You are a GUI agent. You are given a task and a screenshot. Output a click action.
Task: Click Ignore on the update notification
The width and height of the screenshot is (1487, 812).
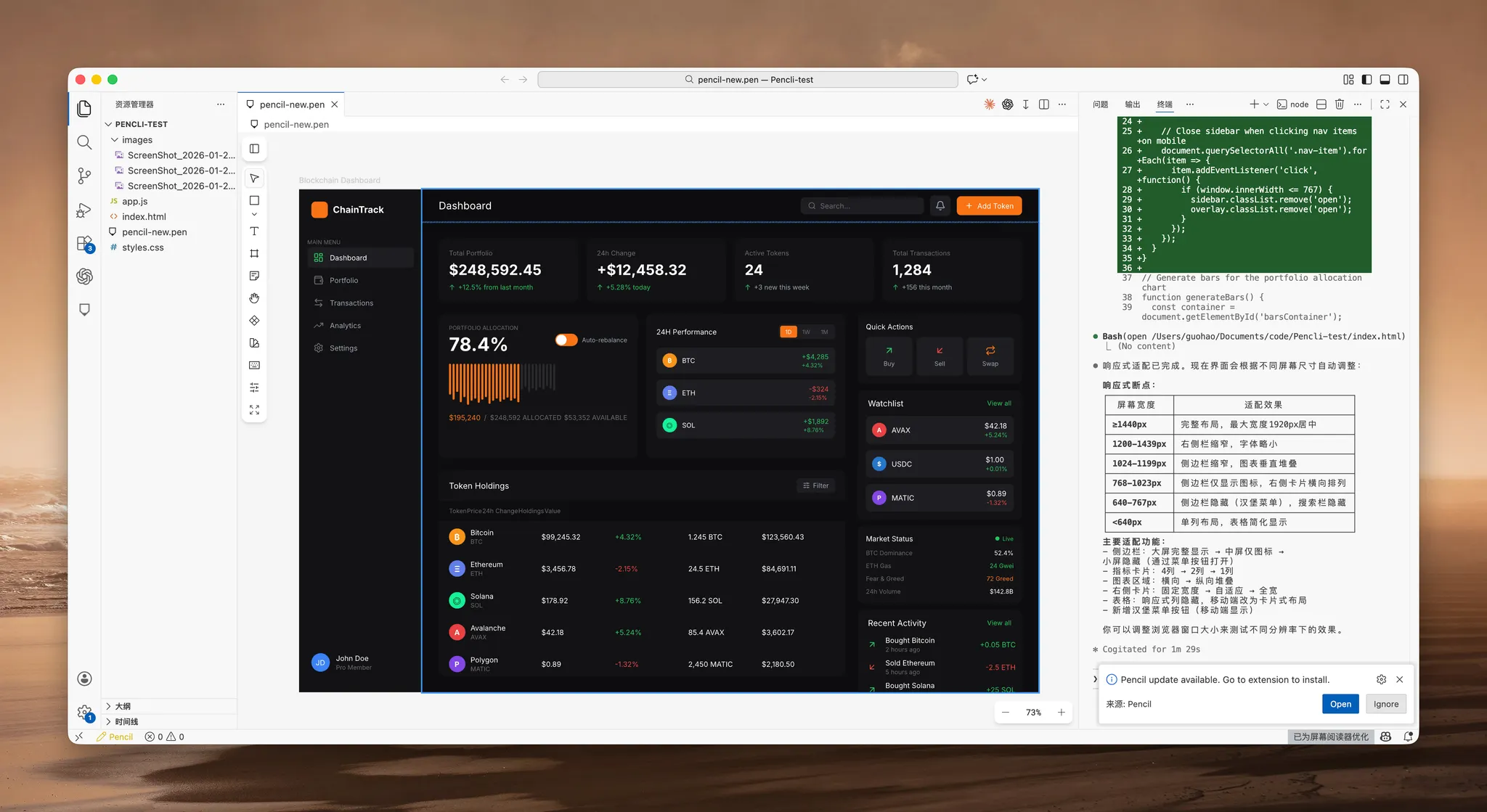[x=1385, y=704]
